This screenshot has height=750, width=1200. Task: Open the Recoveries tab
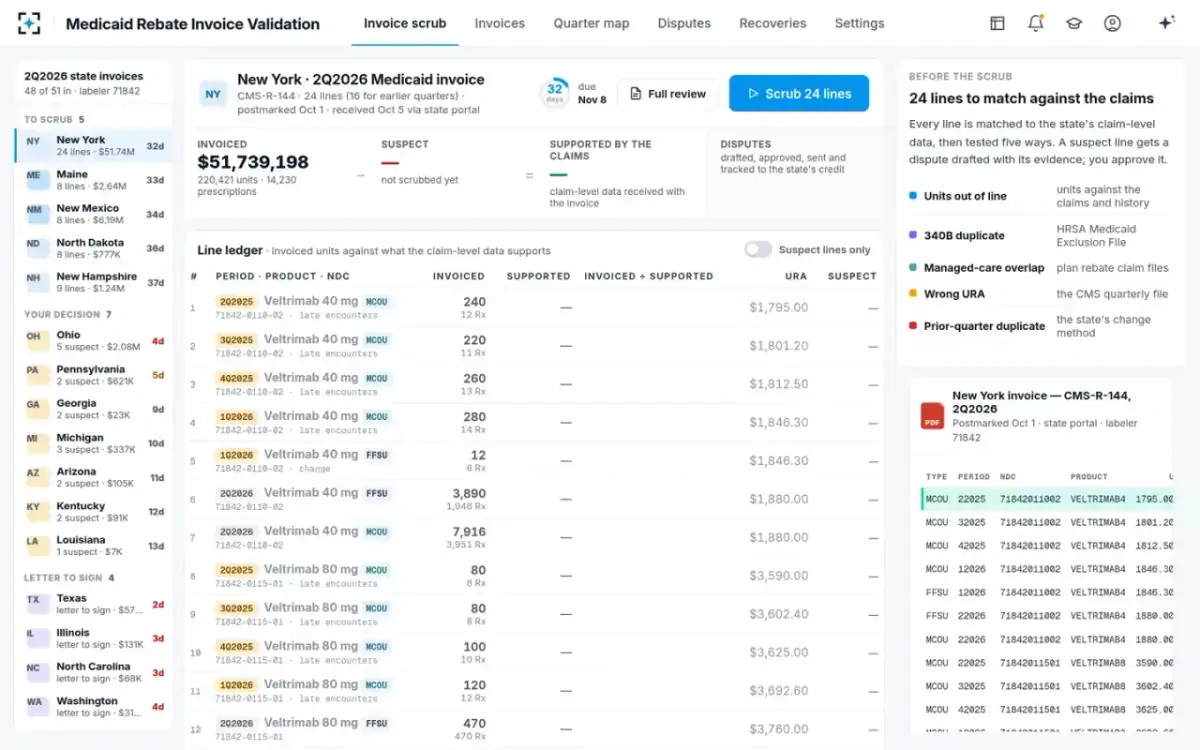tap(773, 23)
